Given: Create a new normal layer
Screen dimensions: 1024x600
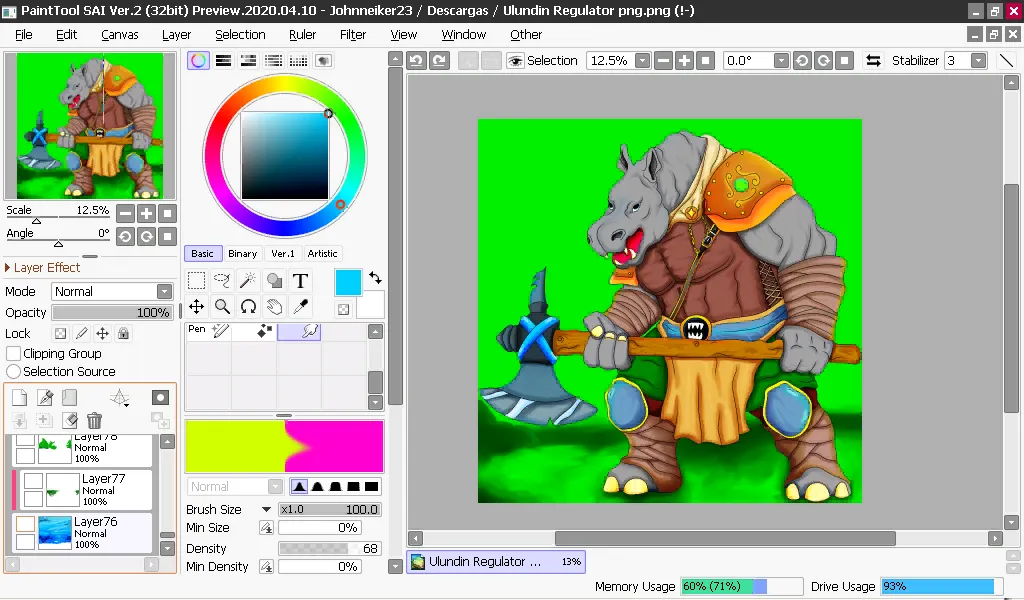Looking at the screenshot, I should coord(20,397).
